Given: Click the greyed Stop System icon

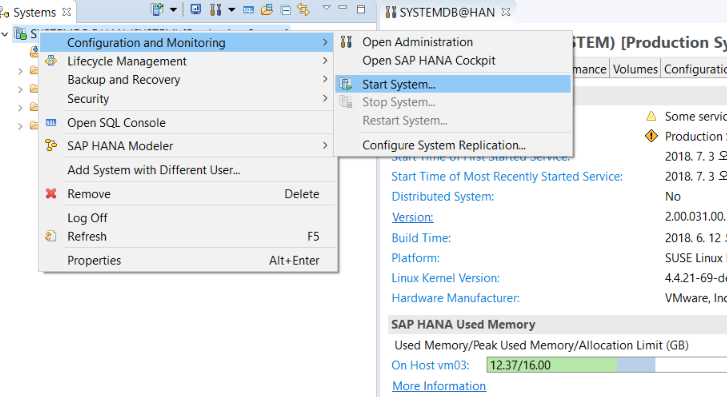Looking at the screenshot, I should (346, 102).
